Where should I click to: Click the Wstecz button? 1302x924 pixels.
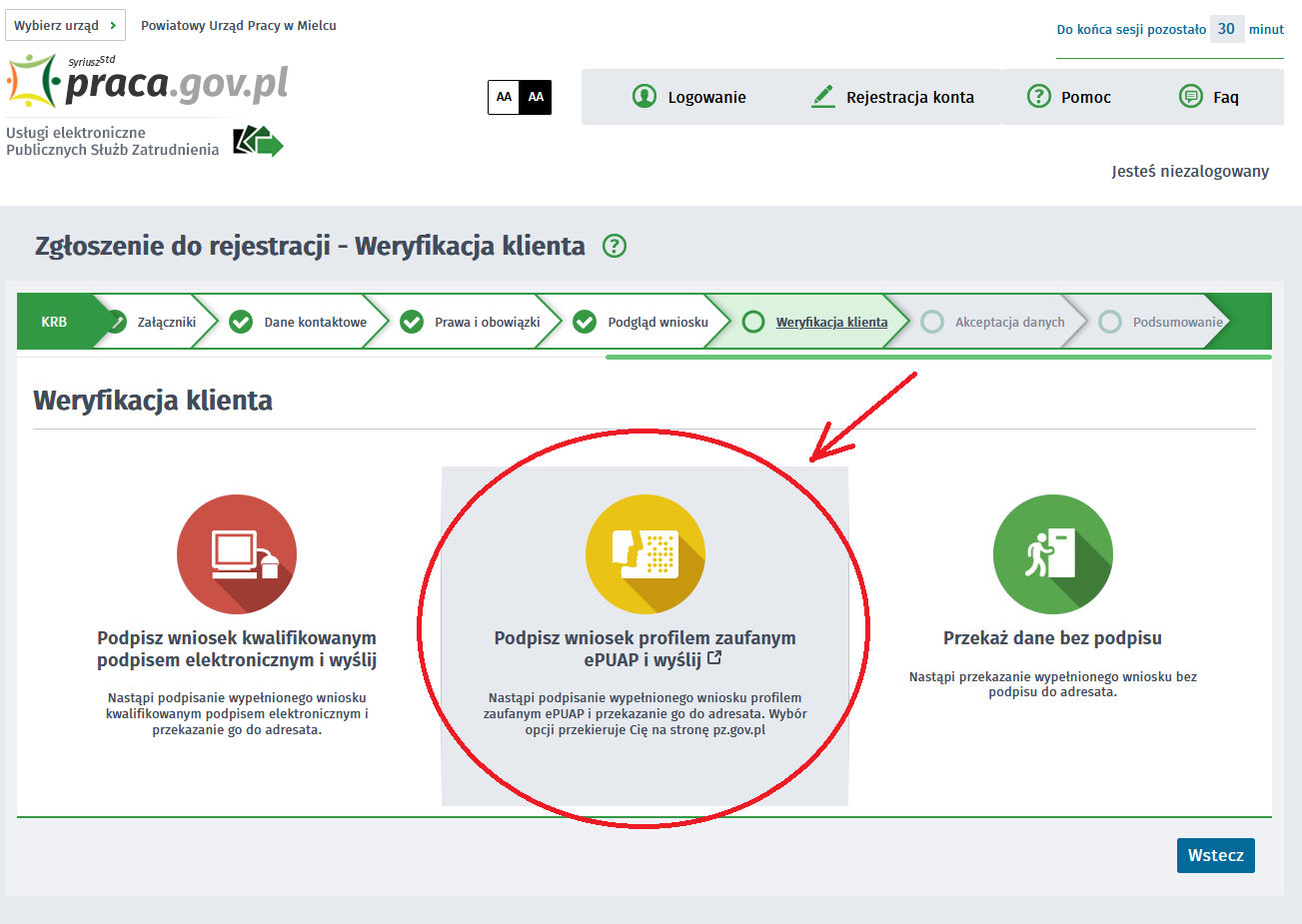click(1215, 855)
